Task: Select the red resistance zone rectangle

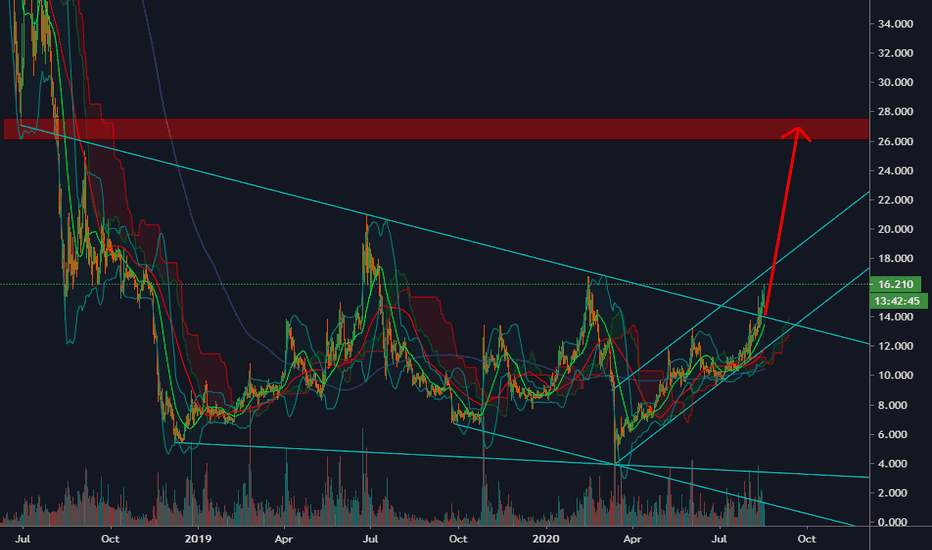Action: pyautogui.click(x=436, y=129)
